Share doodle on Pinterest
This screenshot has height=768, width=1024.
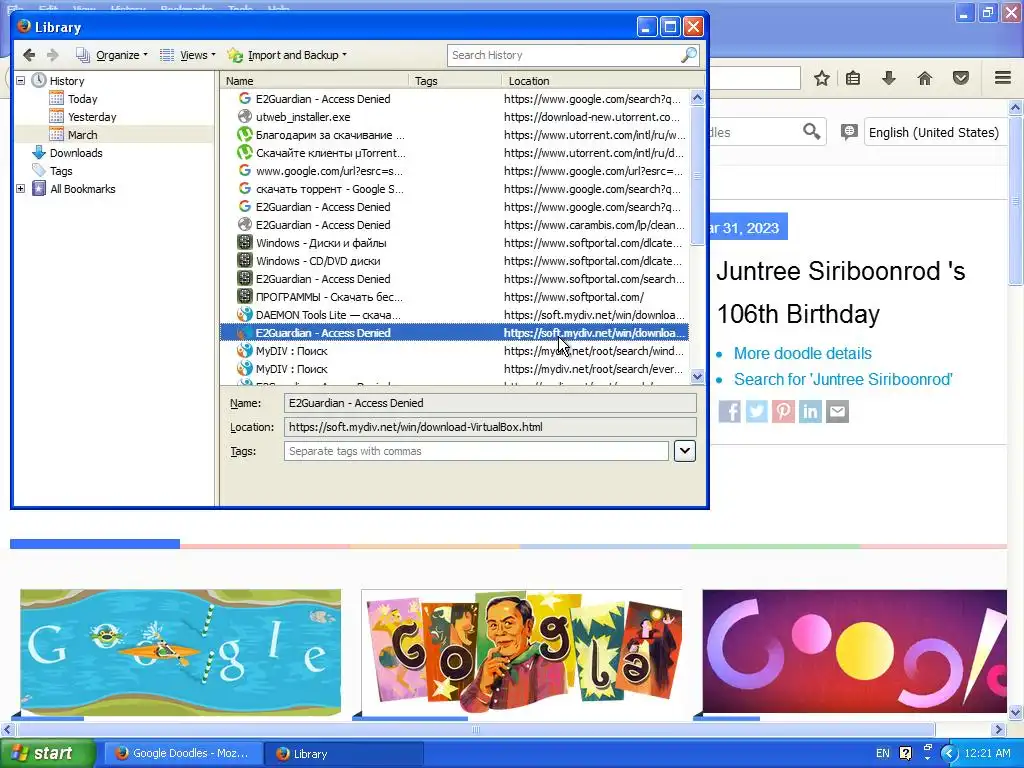784,411
